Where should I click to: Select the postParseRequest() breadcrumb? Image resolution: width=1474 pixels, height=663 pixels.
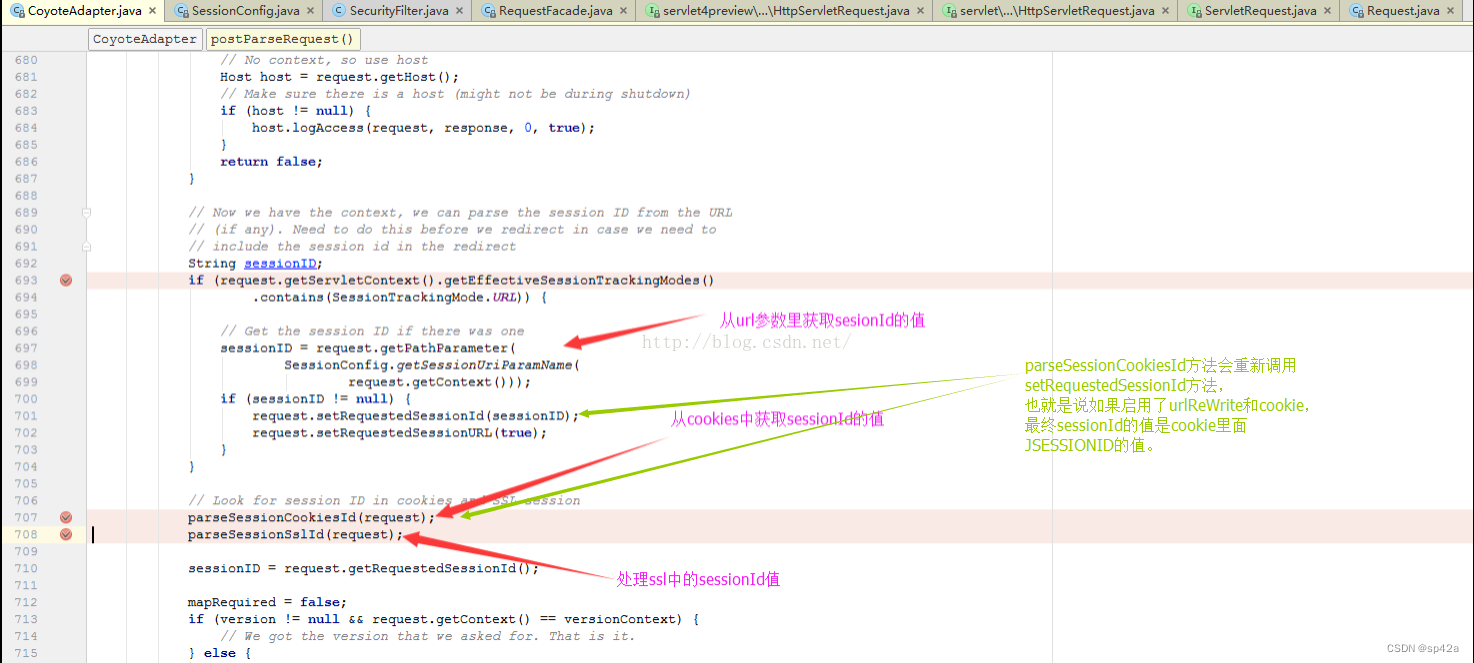tap(282, 39)
